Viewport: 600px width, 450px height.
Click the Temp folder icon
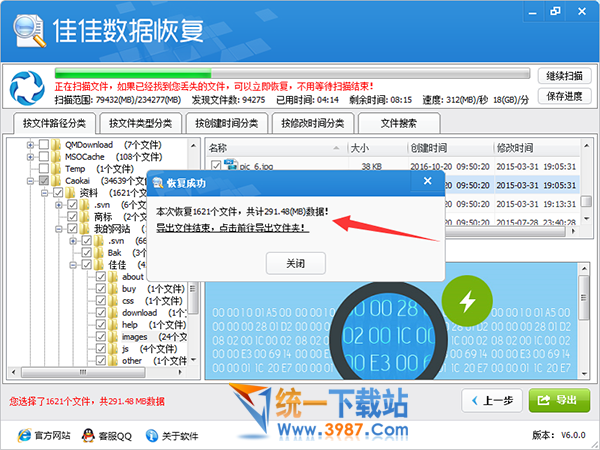(56, 169)
